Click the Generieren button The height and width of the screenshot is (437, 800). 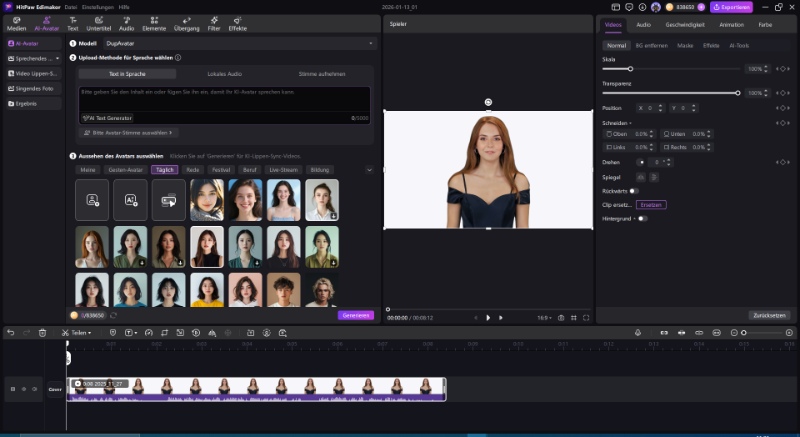coord(356,316)
